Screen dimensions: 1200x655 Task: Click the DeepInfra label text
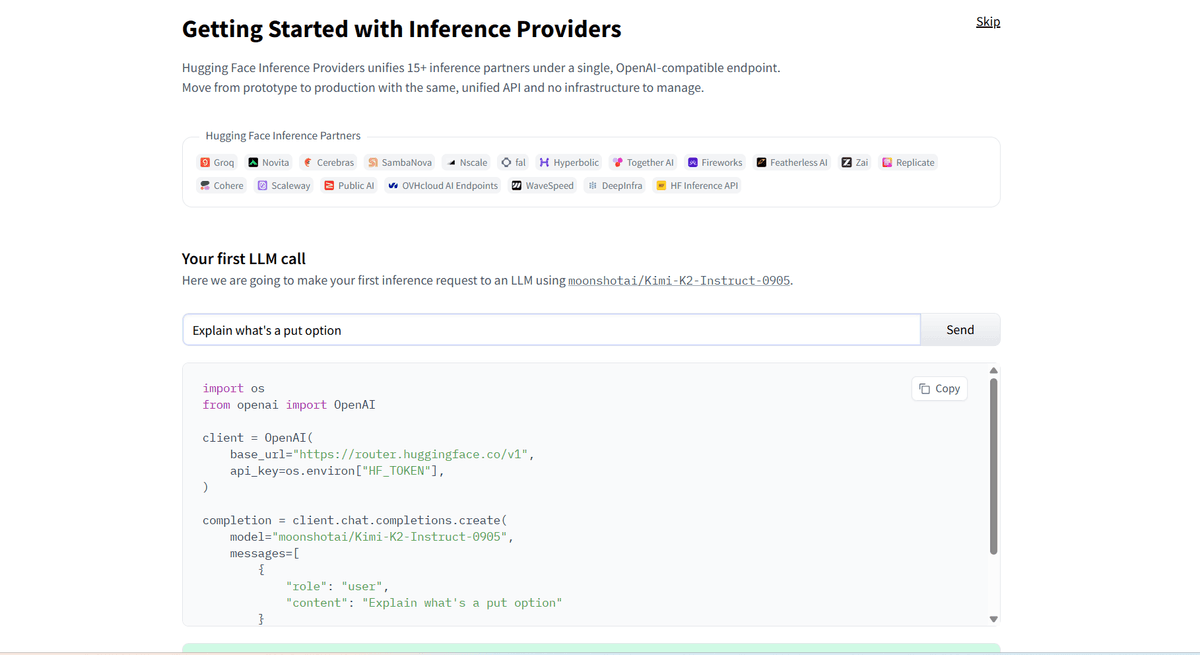(x=622, y=185)
